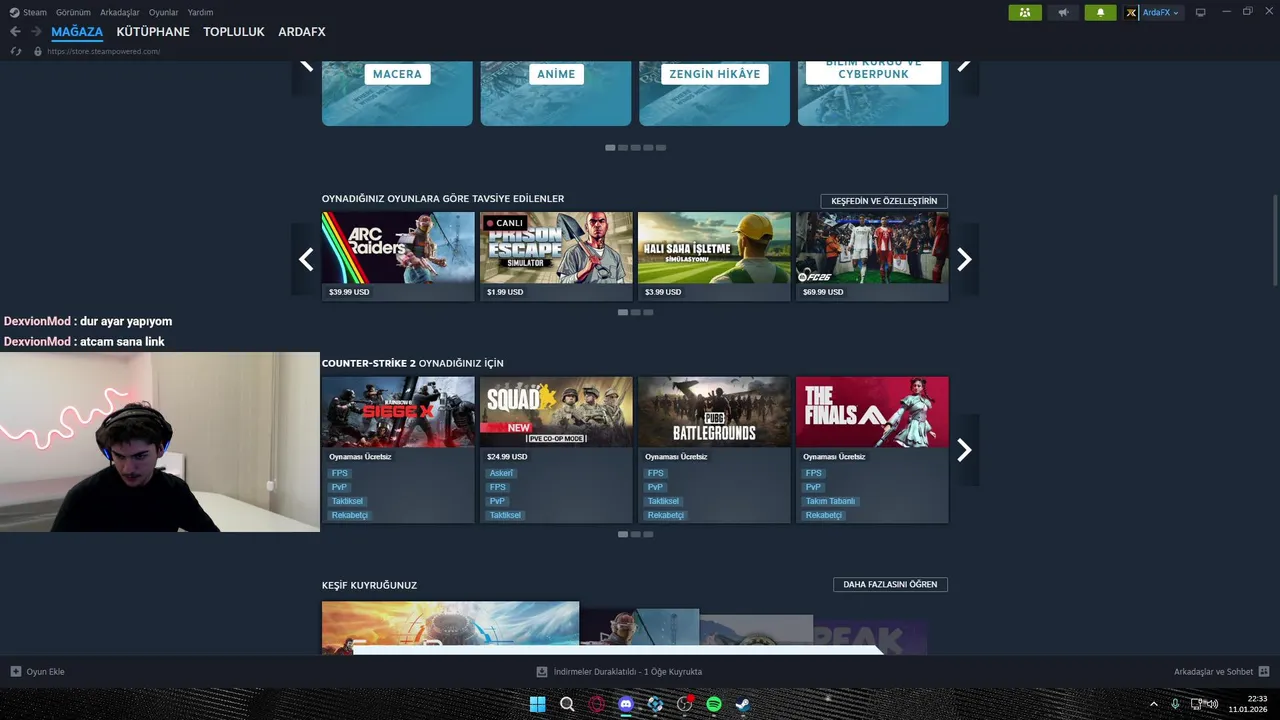Go forward with the navigation arrow

coord(36,32)
